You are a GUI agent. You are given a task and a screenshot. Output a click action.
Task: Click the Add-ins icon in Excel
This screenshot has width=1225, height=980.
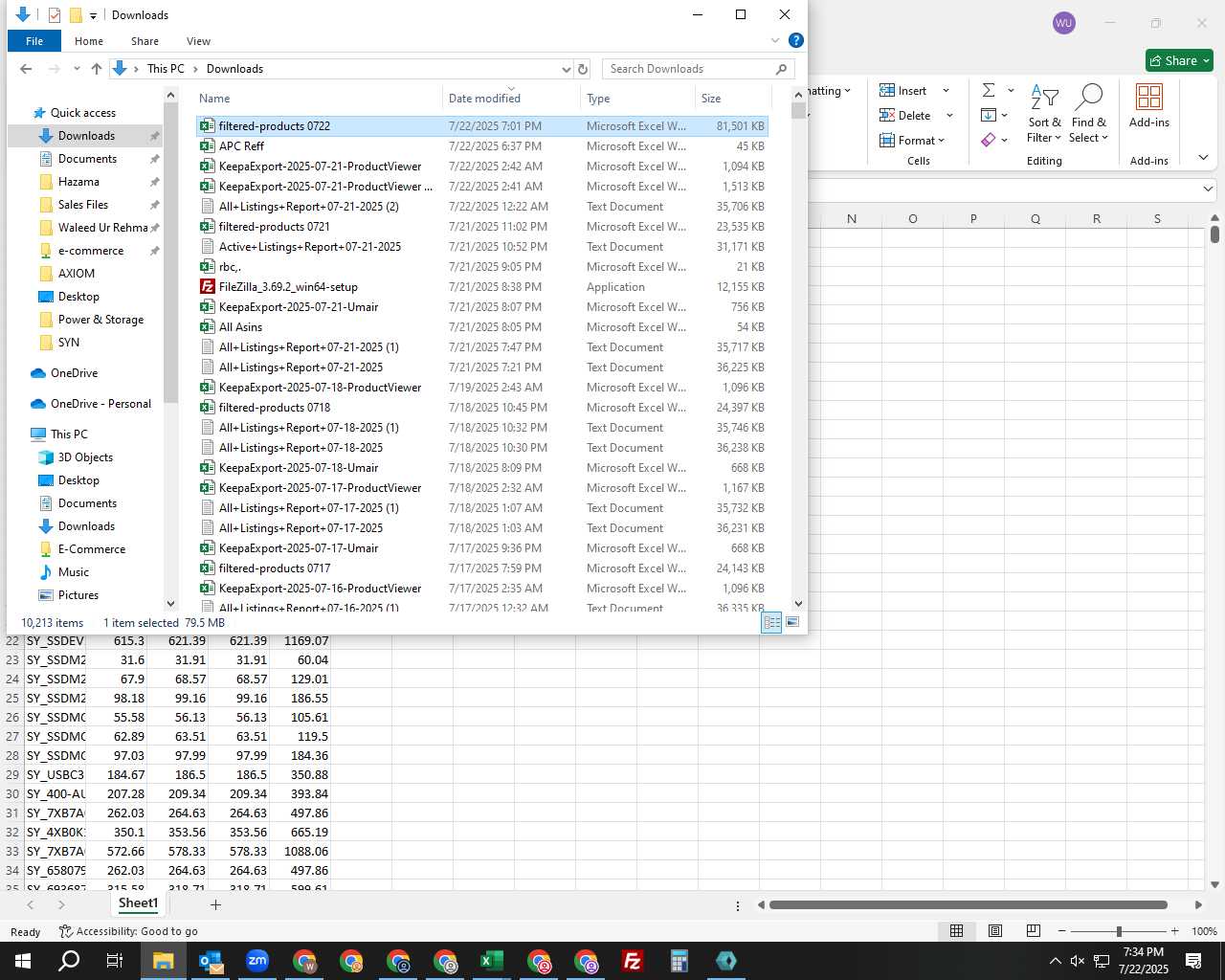[1148, 105]
